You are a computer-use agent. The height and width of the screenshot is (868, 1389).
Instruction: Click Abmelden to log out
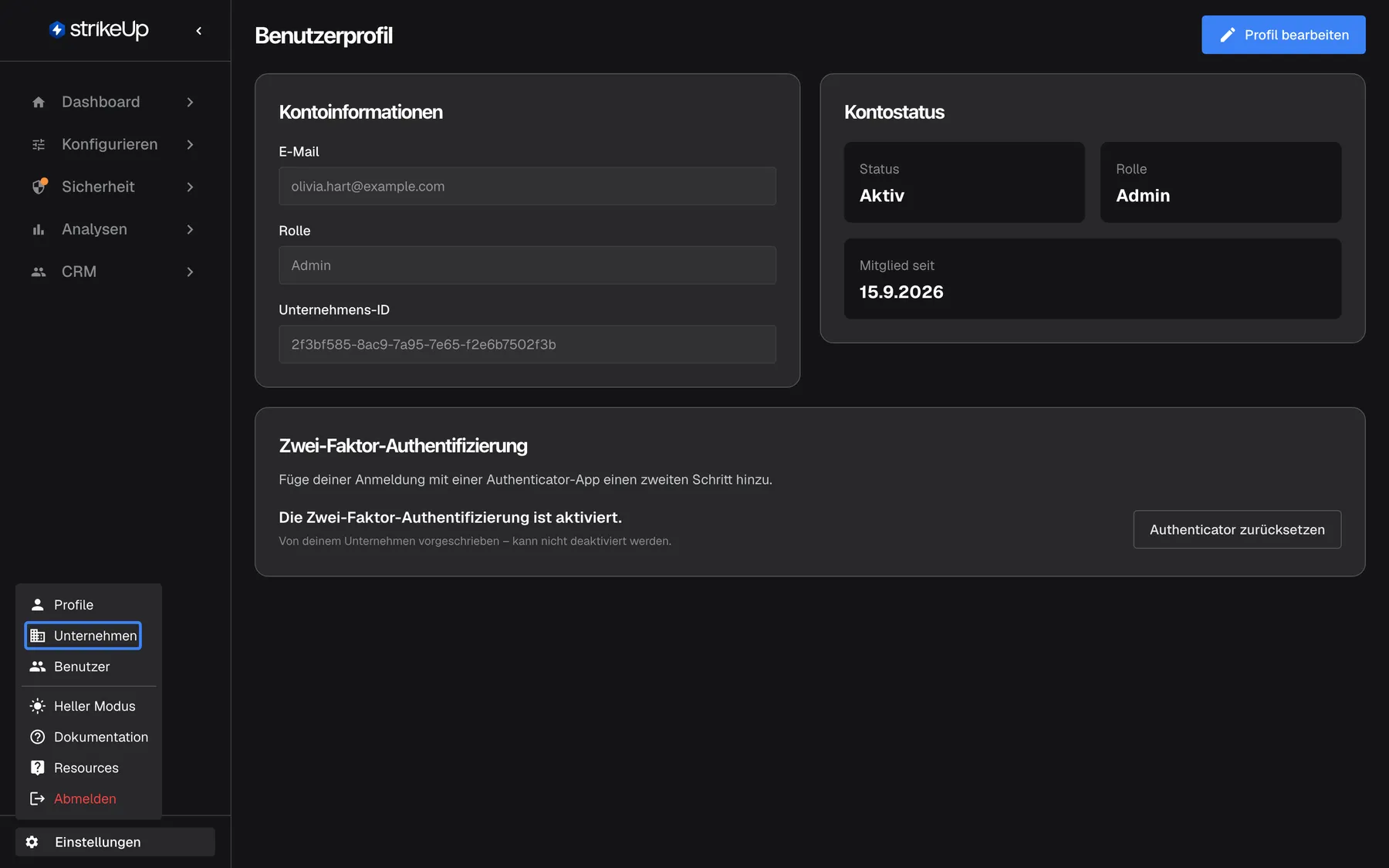tap(89, 799)
